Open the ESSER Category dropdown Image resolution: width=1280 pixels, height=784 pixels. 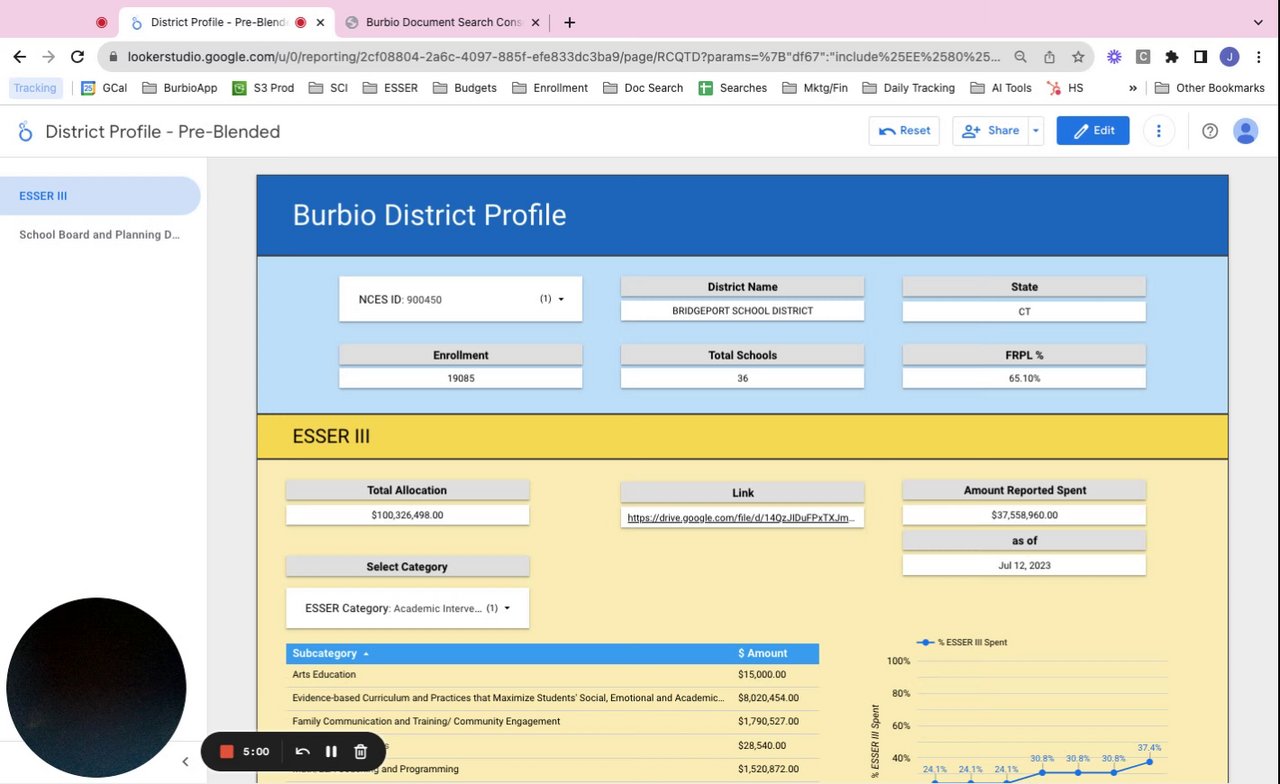click(x=407, y=608)
